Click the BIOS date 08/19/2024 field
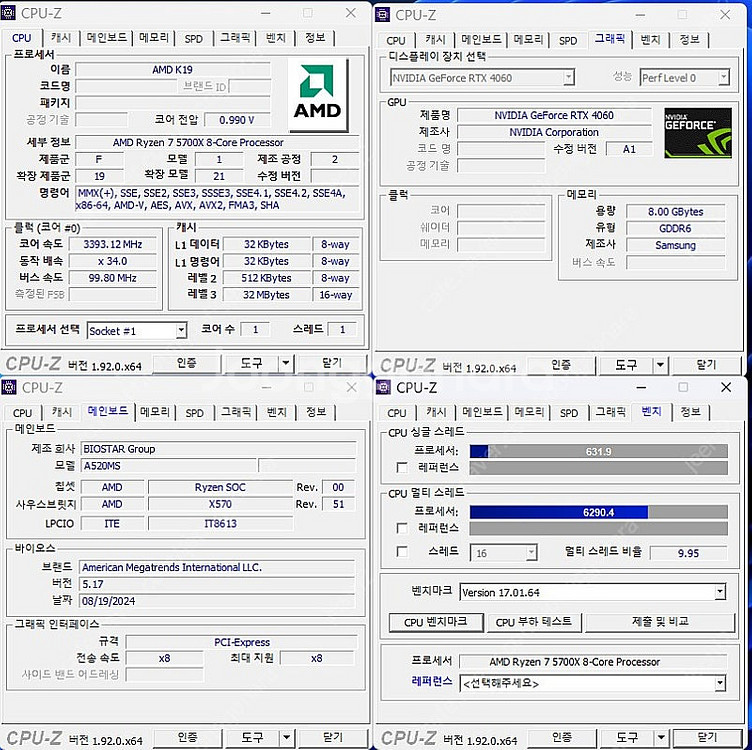Screen dimensions: 752x750 click(217, 601)
